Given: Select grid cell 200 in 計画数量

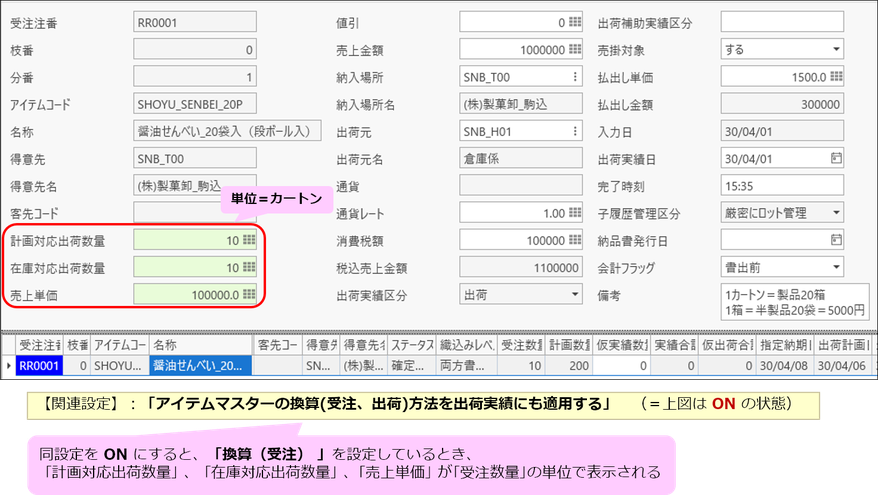Looking at the screenshot, I should (568, 366).
